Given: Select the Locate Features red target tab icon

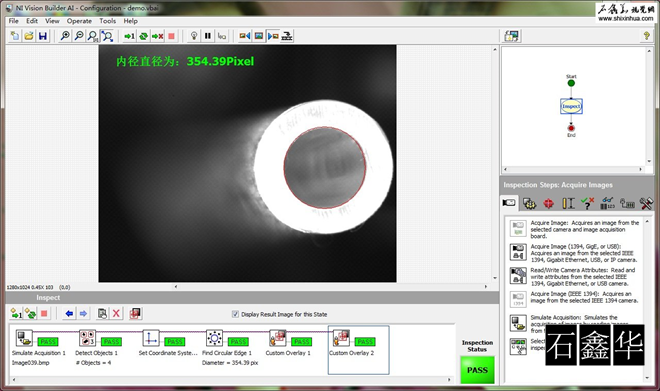Looking at the screenshot, I should (548, 203).
